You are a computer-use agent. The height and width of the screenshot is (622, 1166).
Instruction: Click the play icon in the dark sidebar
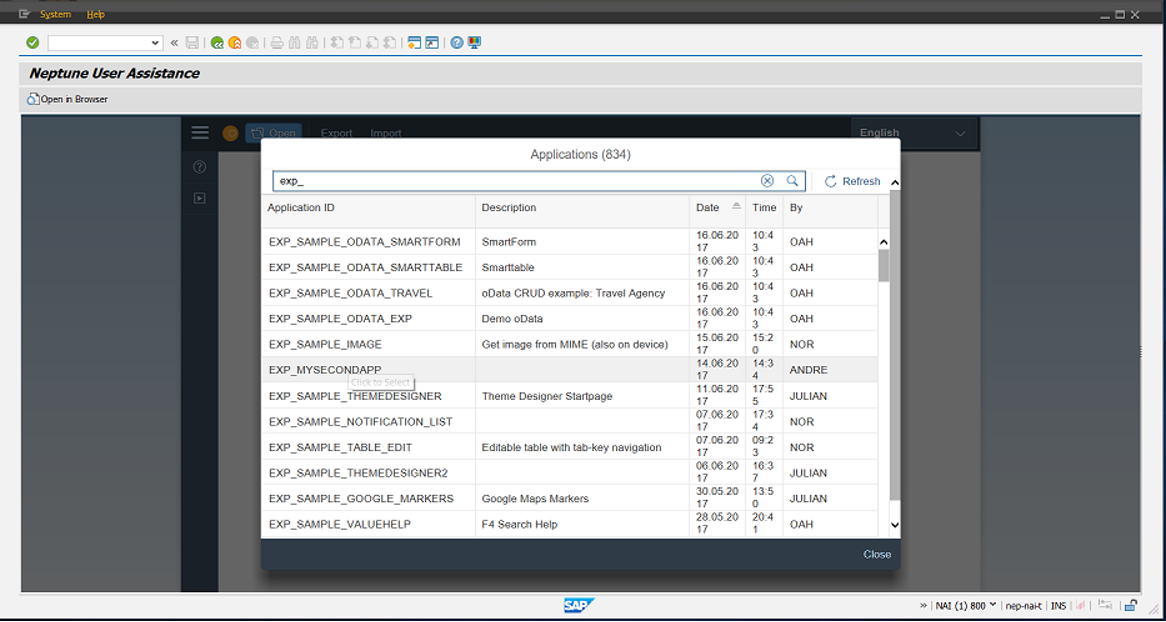[199, 198]
